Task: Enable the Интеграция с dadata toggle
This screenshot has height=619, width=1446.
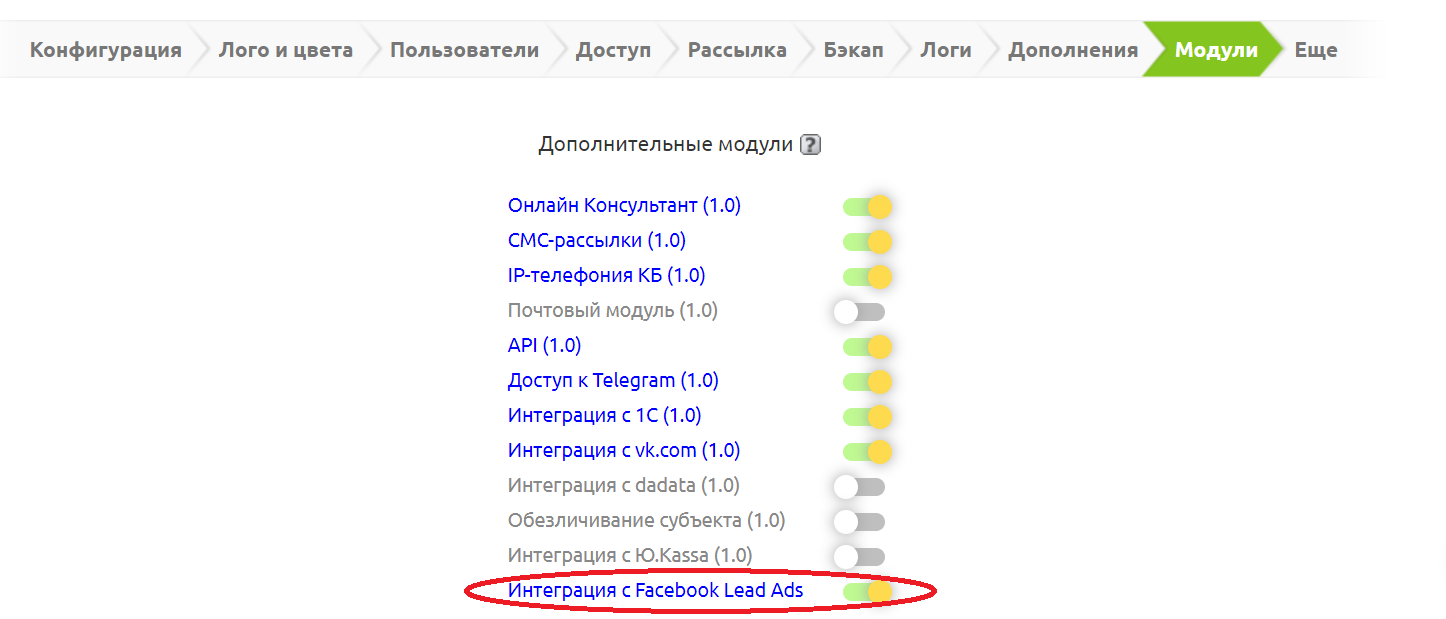Action: click(860, 487)
